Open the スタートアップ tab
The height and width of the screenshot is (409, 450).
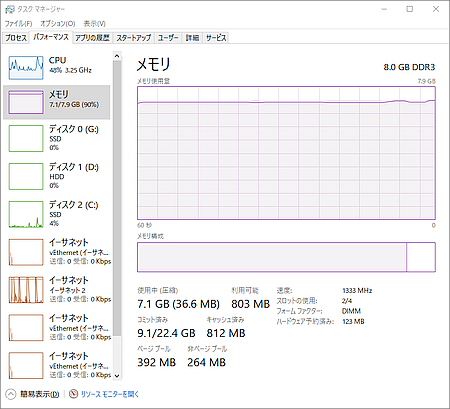[x=133, y=38]
